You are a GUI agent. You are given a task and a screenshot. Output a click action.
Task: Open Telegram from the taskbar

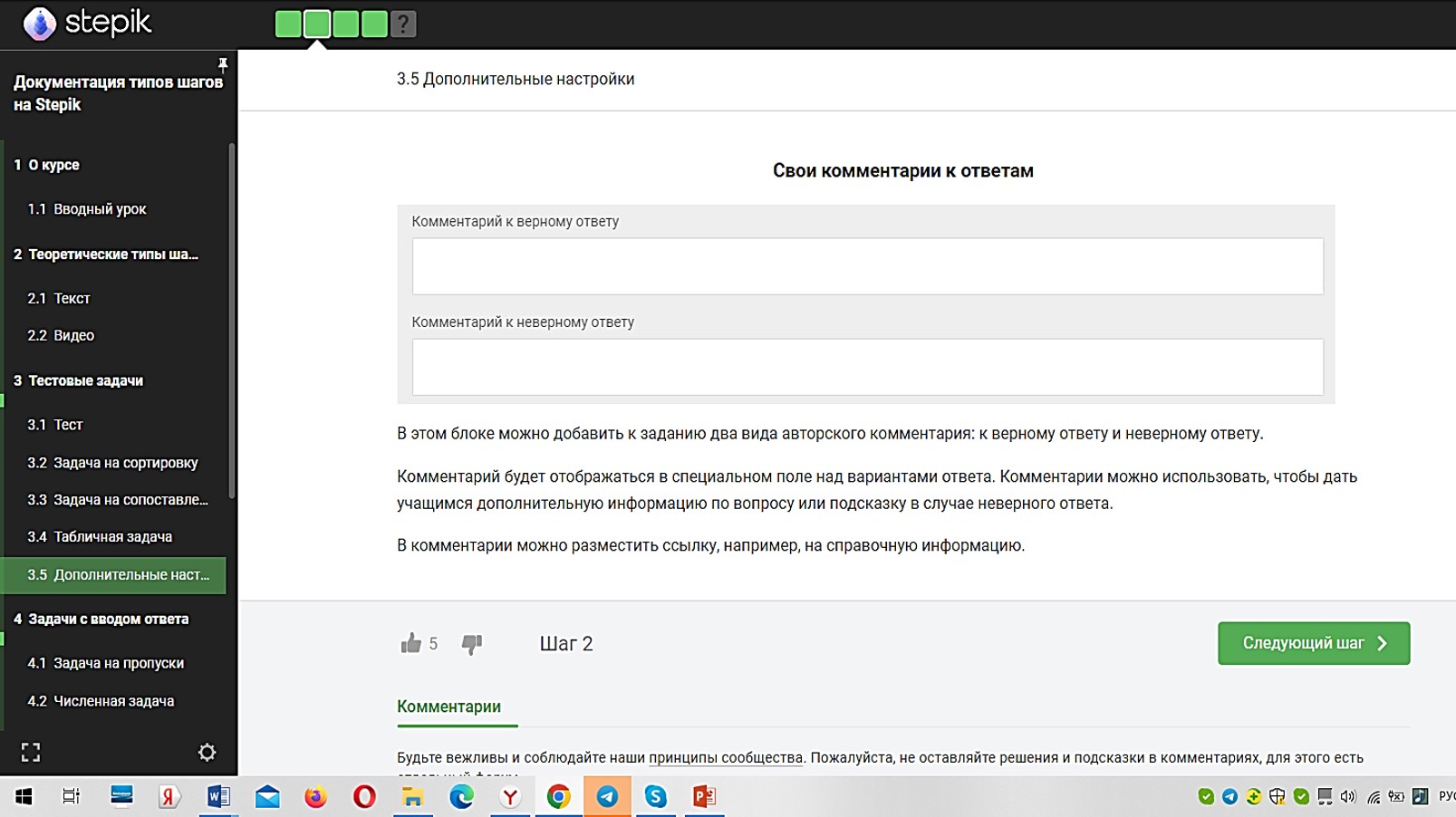point(607,798)
